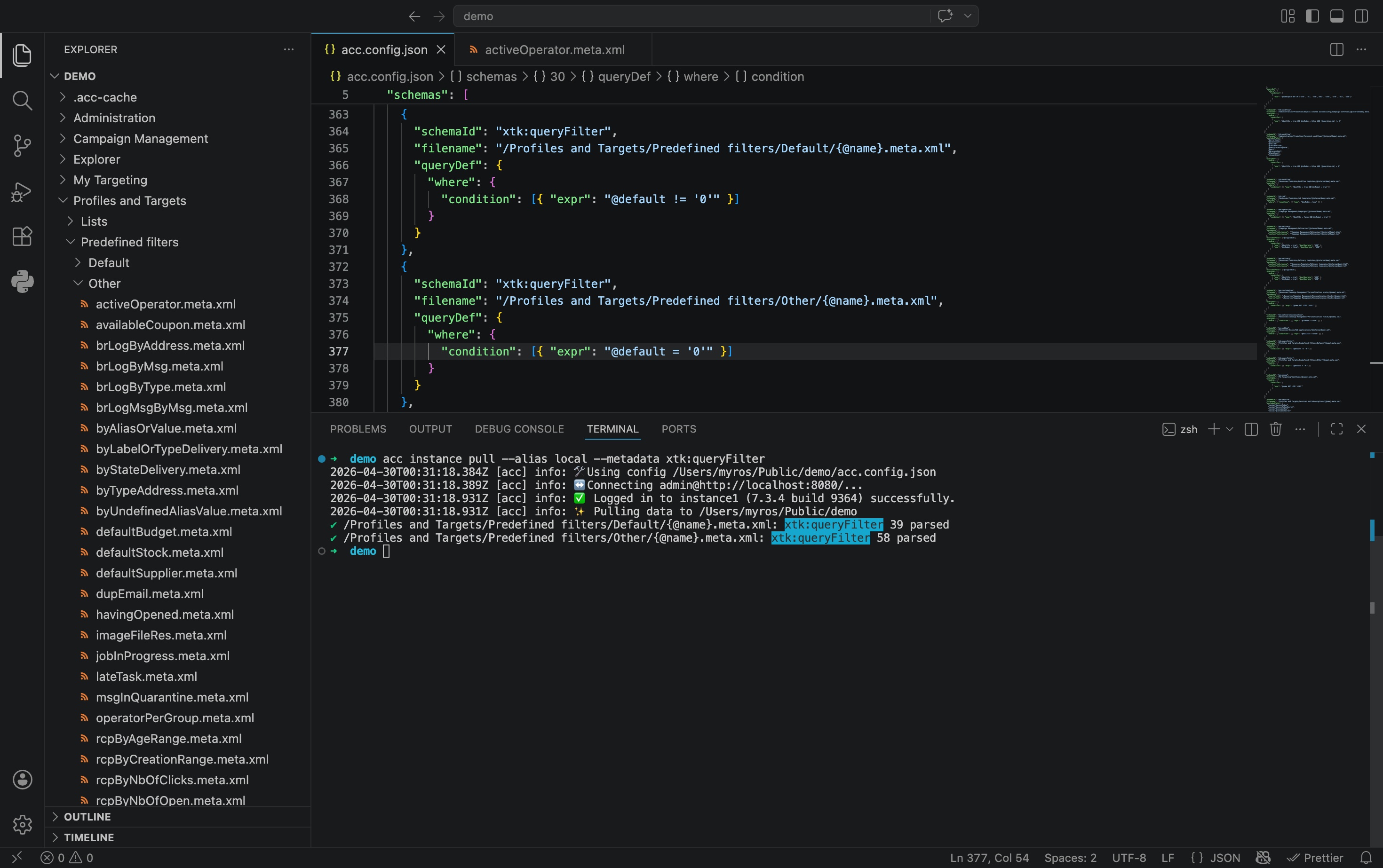
Task: Open the new terminal launch profile dropdown
Action: coord(1230,429)
